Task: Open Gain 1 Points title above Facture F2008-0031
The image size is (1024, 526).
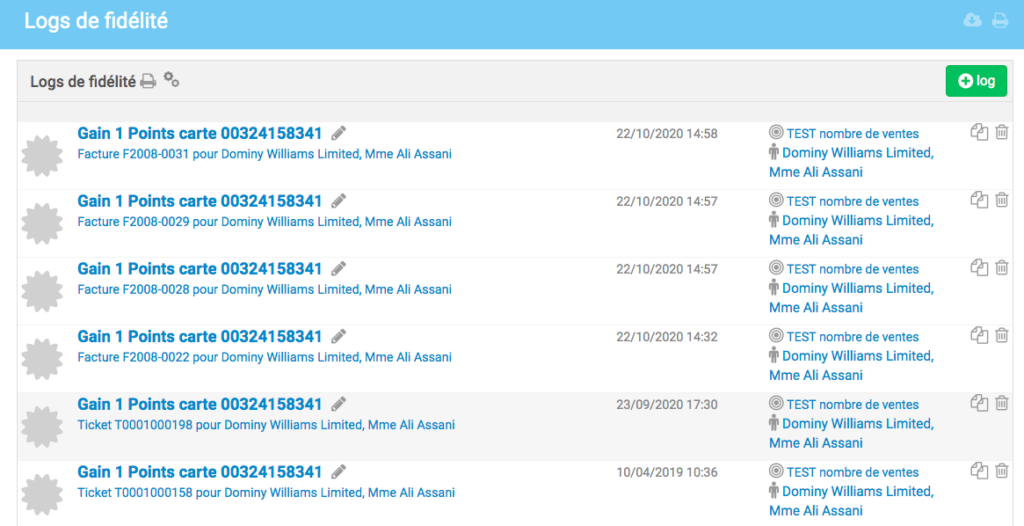Action: pyautogui.click(x=200, y=133)
